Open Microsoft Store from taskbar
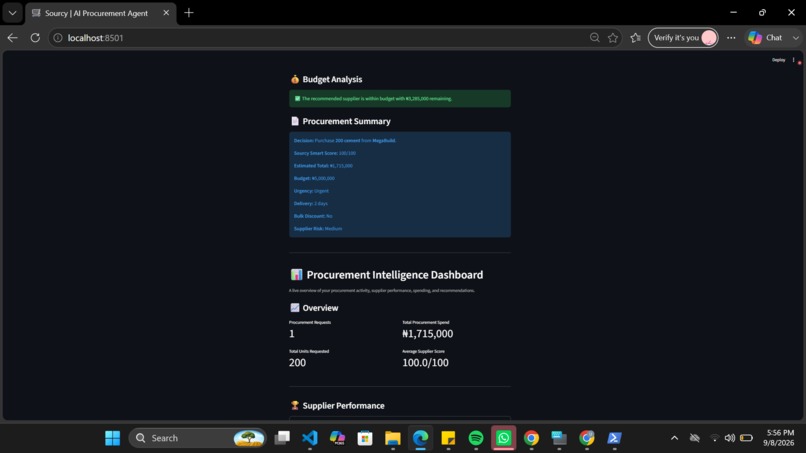The width and height of the screenshot is (806, 453). pos(365,438)
